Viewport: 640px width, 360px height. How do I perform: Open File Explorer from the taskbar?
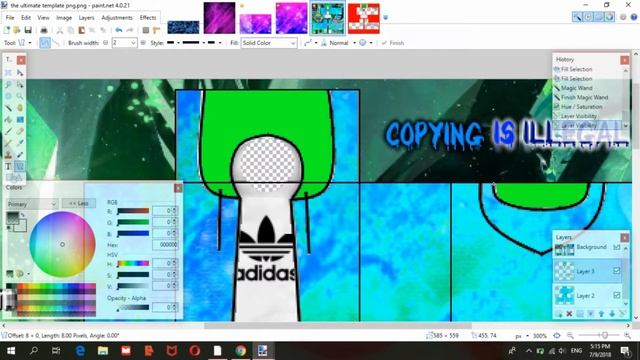point(103,351)
